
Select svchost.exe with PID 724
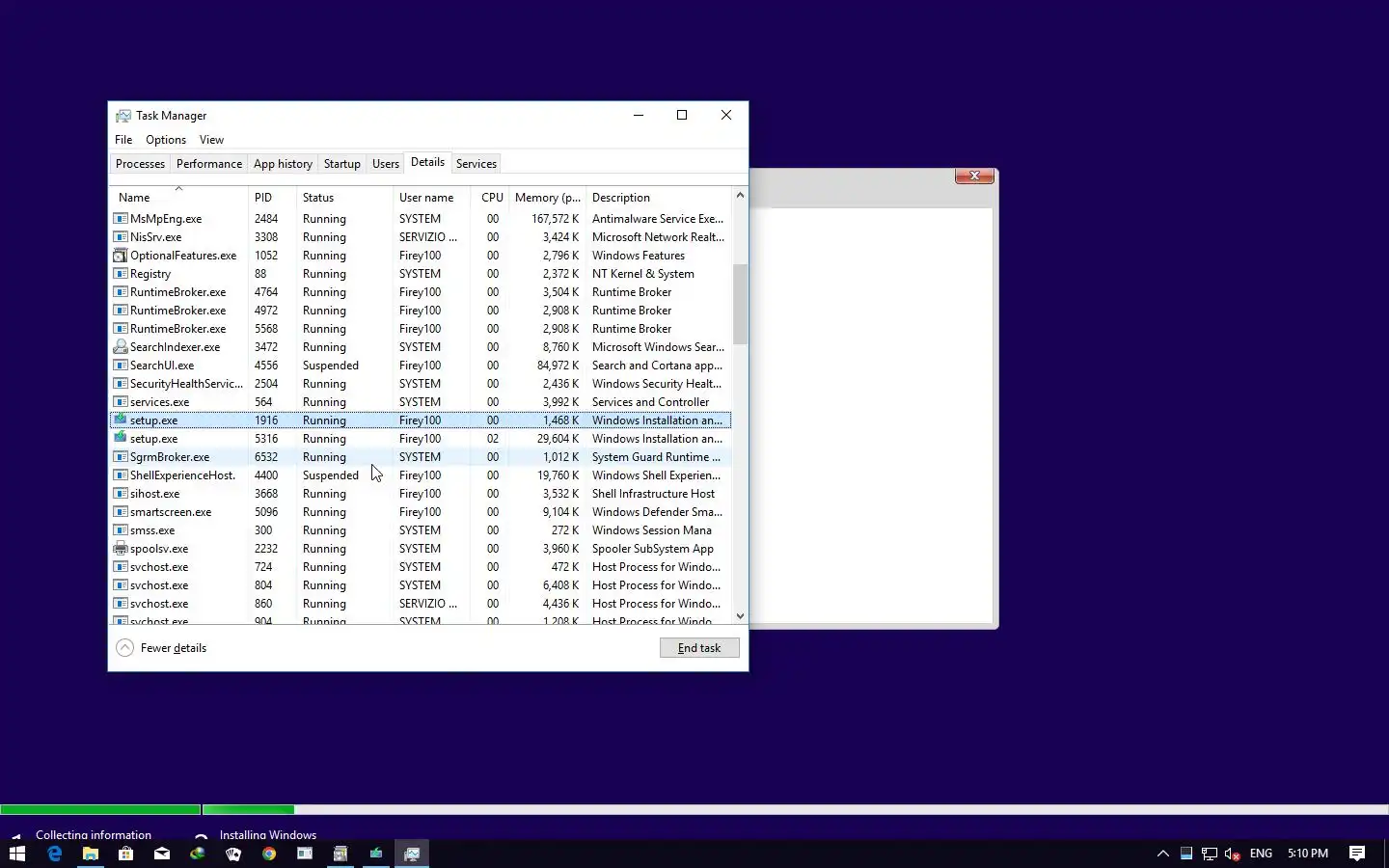pos(421,567)
